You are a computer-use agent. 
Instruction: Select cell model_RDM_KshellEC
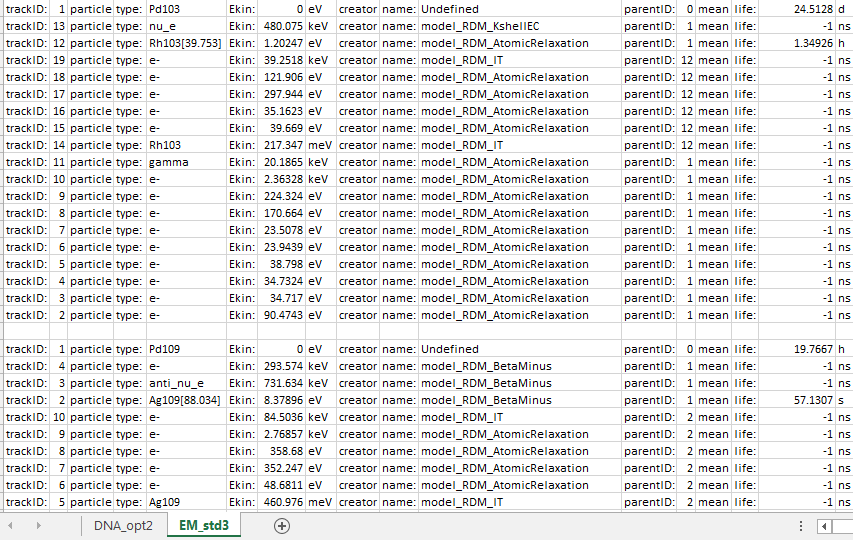520,26
